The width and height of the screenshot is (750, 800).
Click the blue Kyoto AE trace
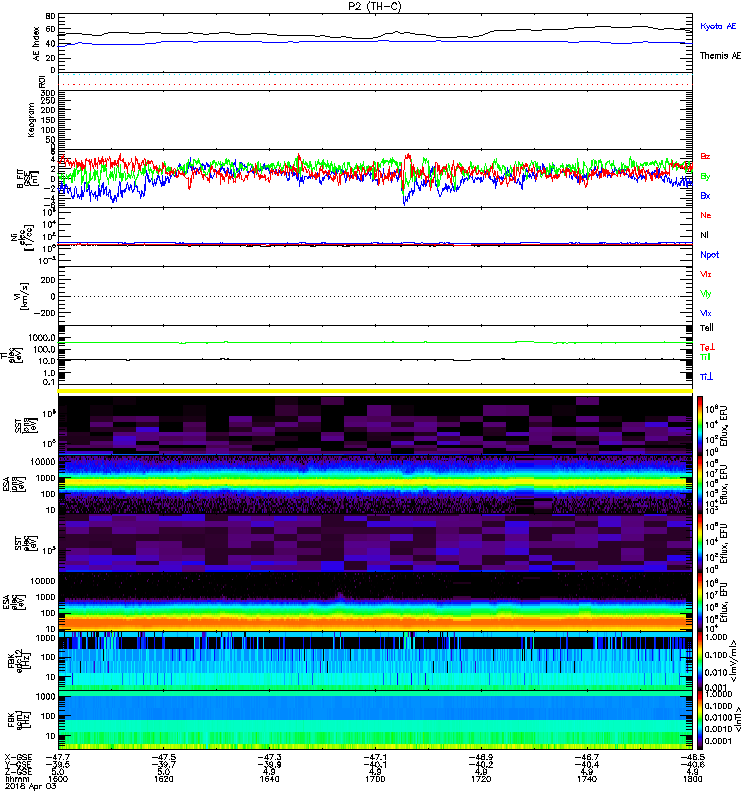point(375,41)
